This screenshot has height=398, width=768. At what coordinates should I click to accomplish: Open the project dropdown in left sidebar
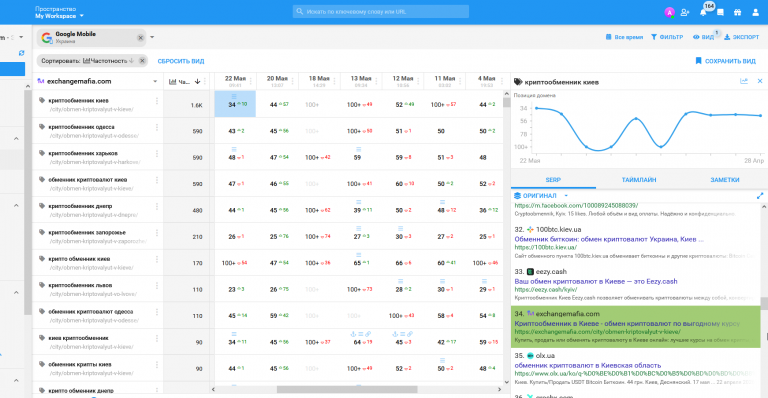tap(21, 37)
